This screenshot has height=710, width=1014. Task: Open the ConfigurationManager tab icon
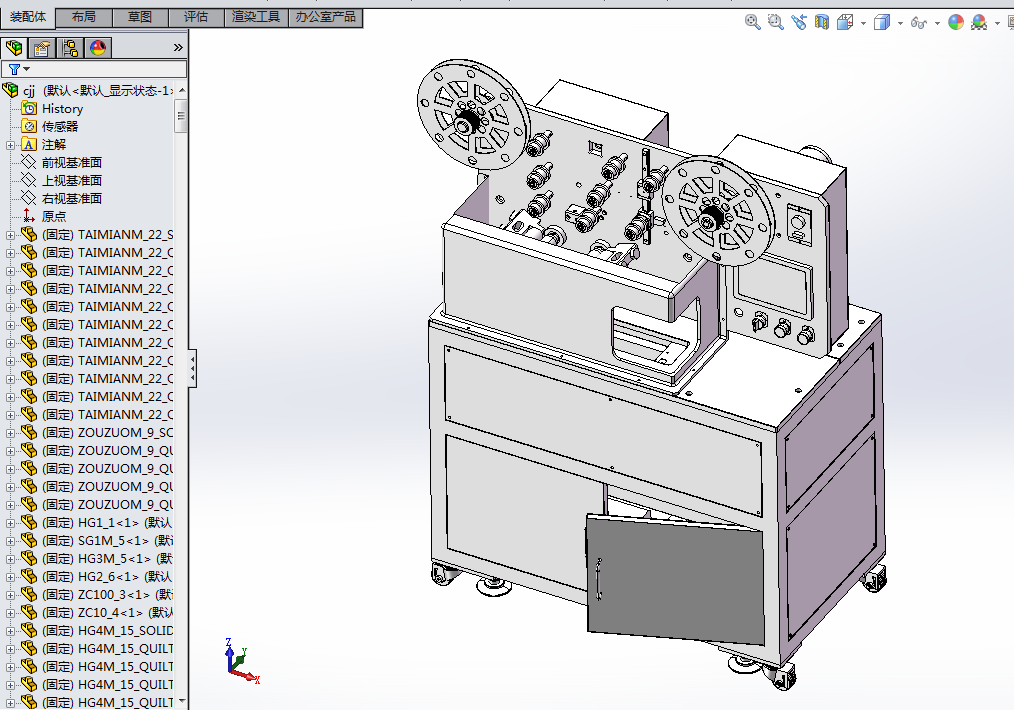click(70, 48)
